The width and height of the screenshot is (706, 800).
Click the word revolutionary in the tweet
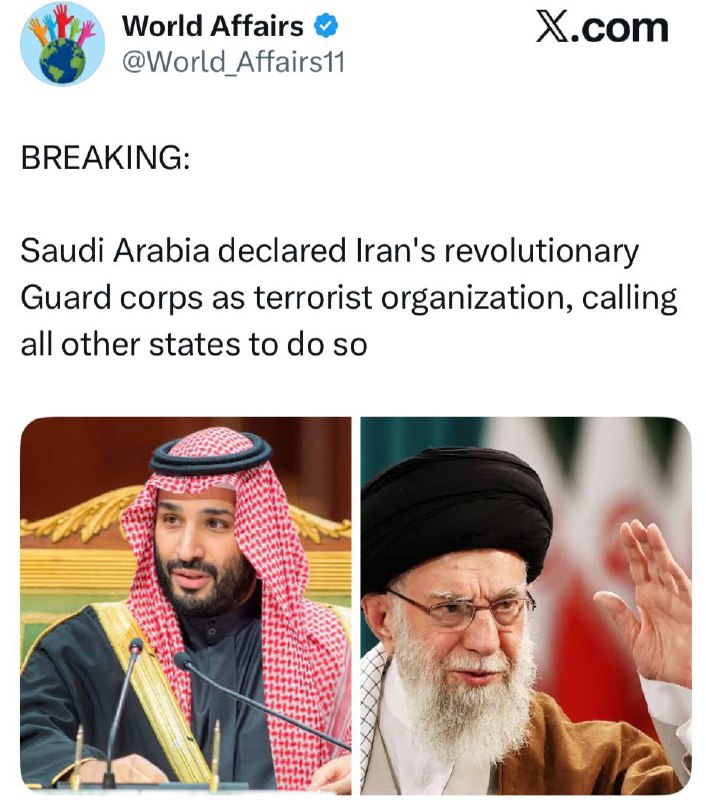[x=541, y=252]
